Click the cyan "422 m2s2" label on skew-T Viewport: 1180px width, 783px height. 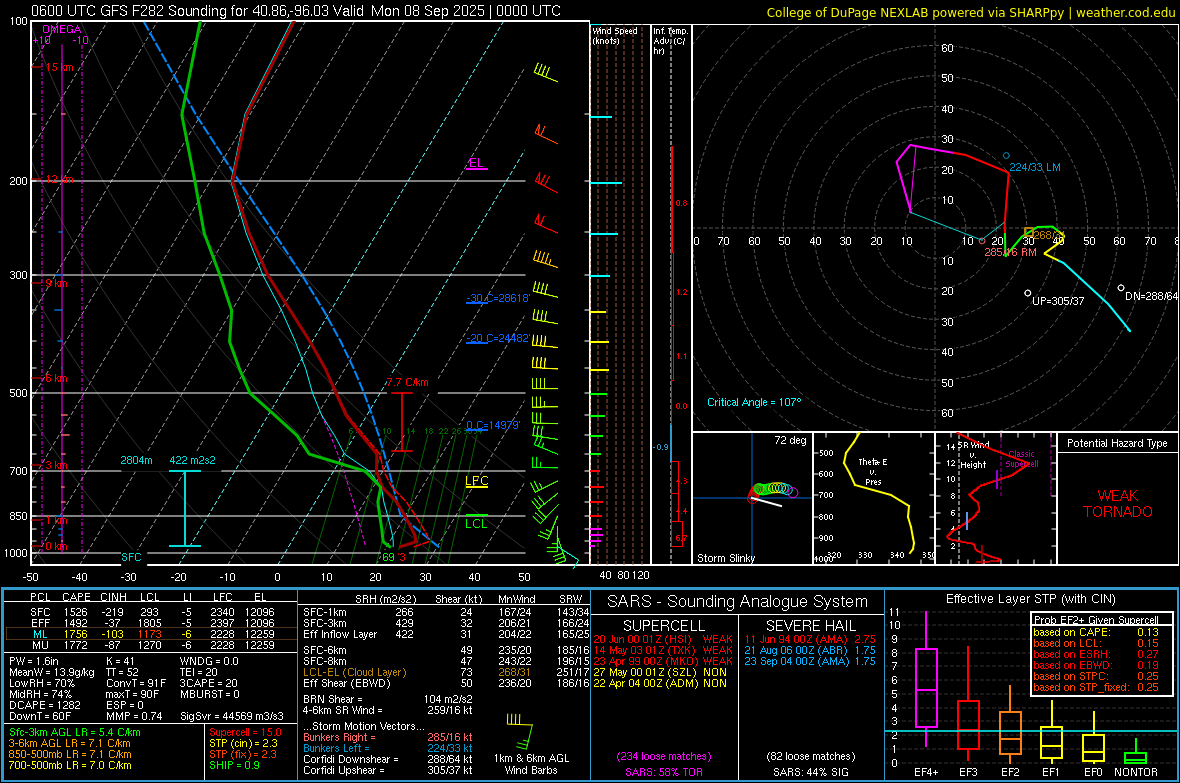pyautogui.click(x=192, y=460)
